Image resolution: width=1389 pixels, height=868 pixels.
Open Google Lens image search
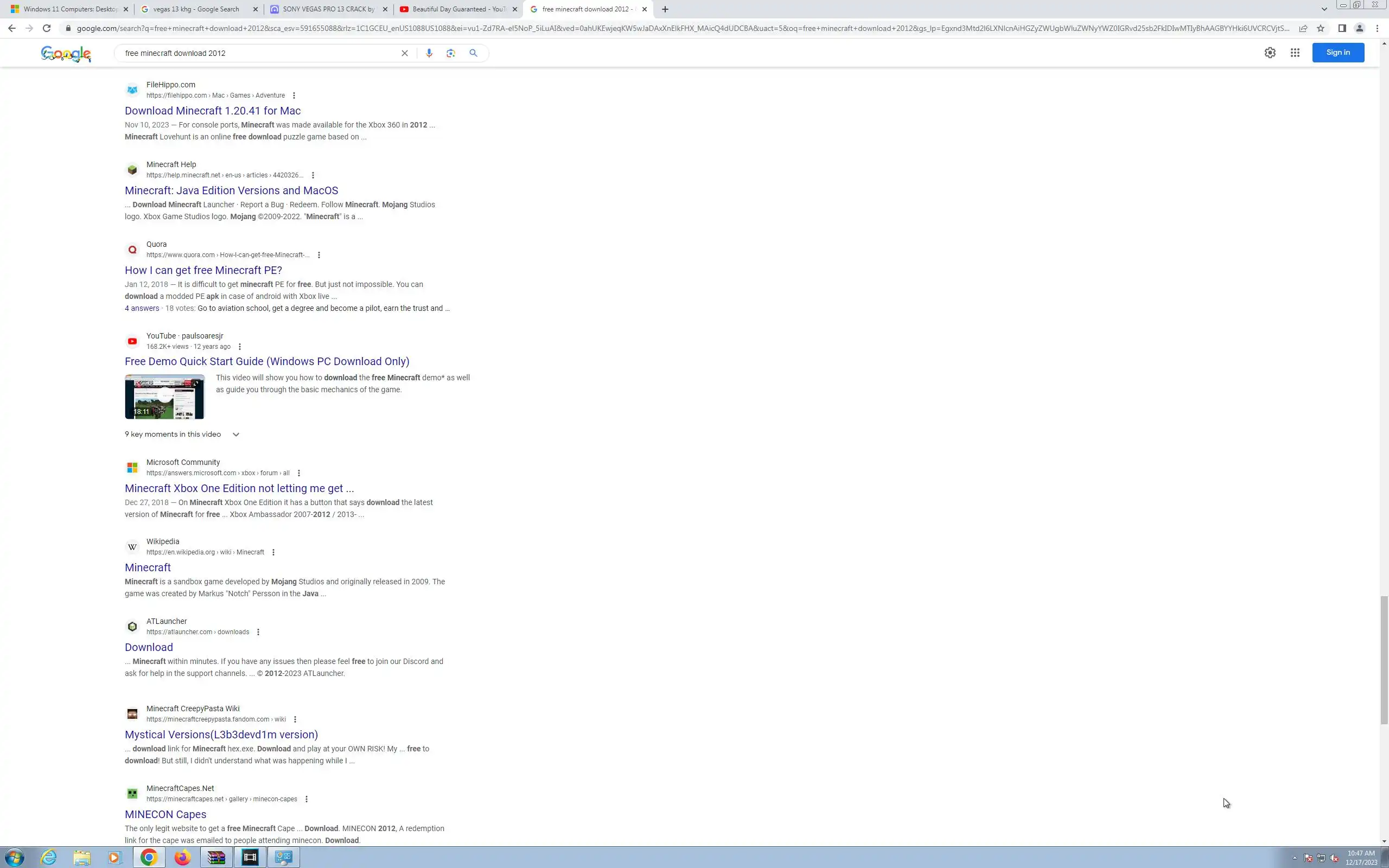pos(450,53)
